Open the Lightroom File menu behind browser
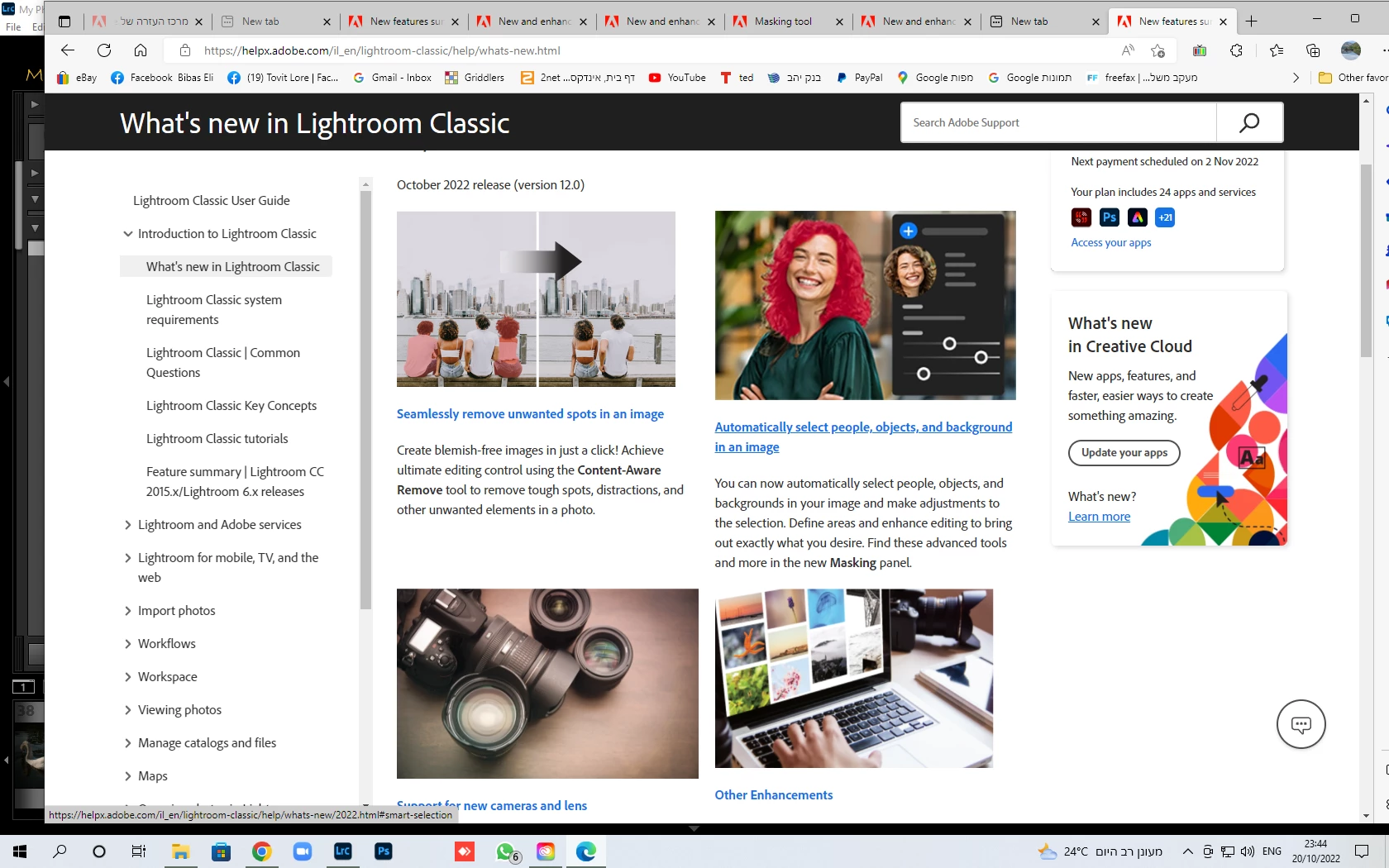Viewport: 1389px width, 868px height. pos(13,27)
